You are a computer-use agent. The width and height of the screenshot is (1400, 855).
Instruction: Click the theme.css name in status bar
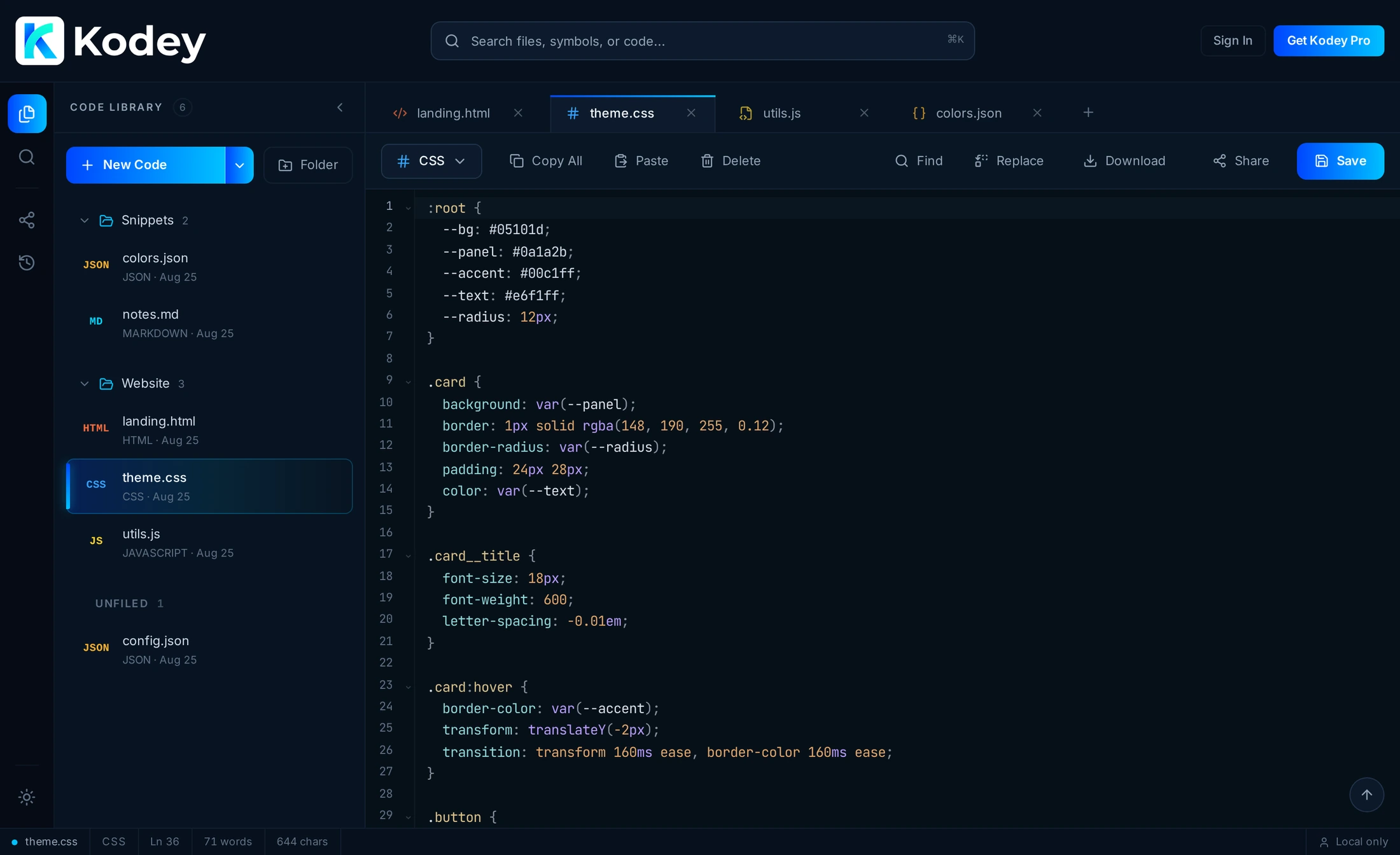pos(51,842)
